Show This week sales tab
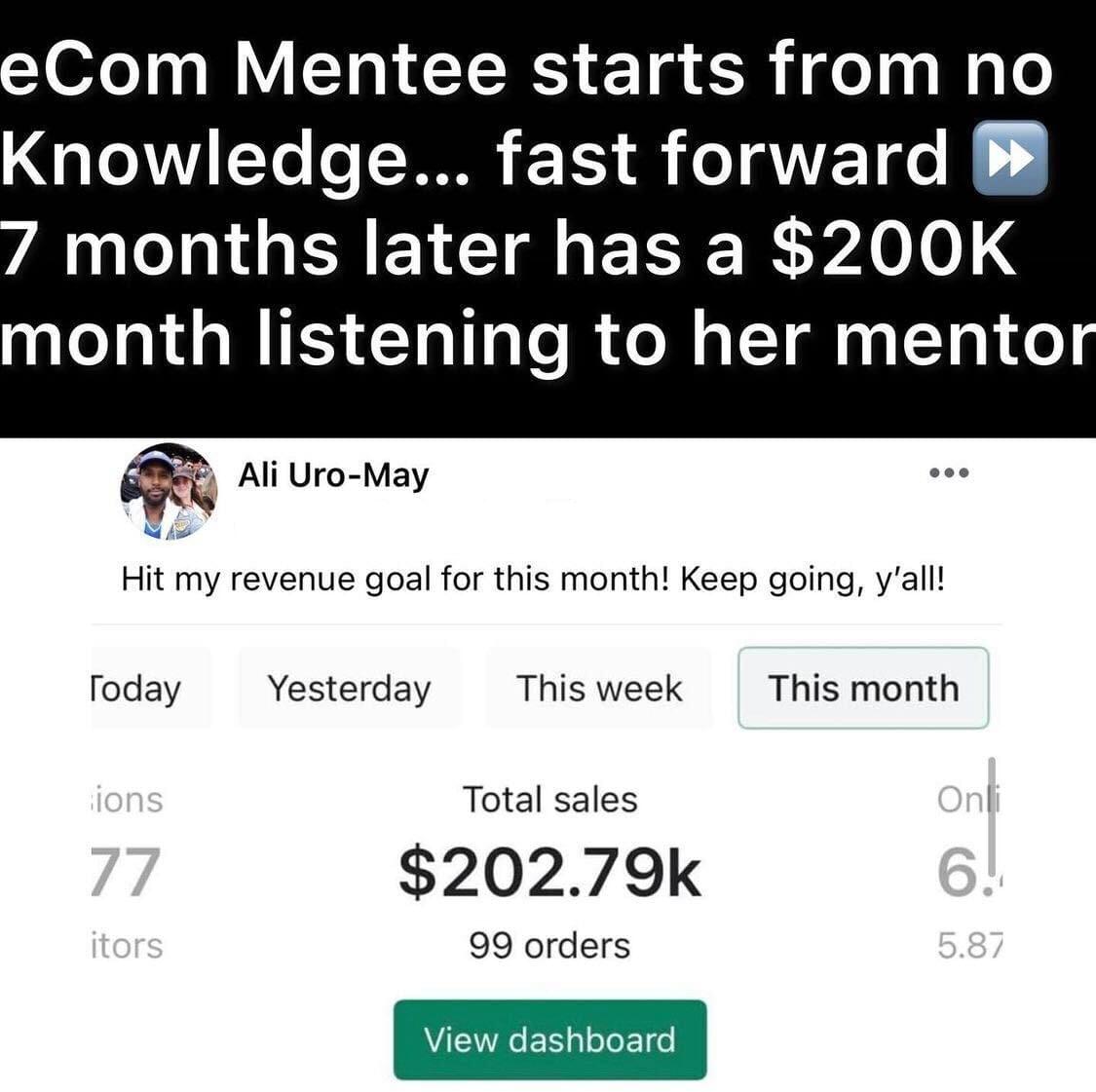Screen dimensions: 1096x1092 click(x=599, y=688)
